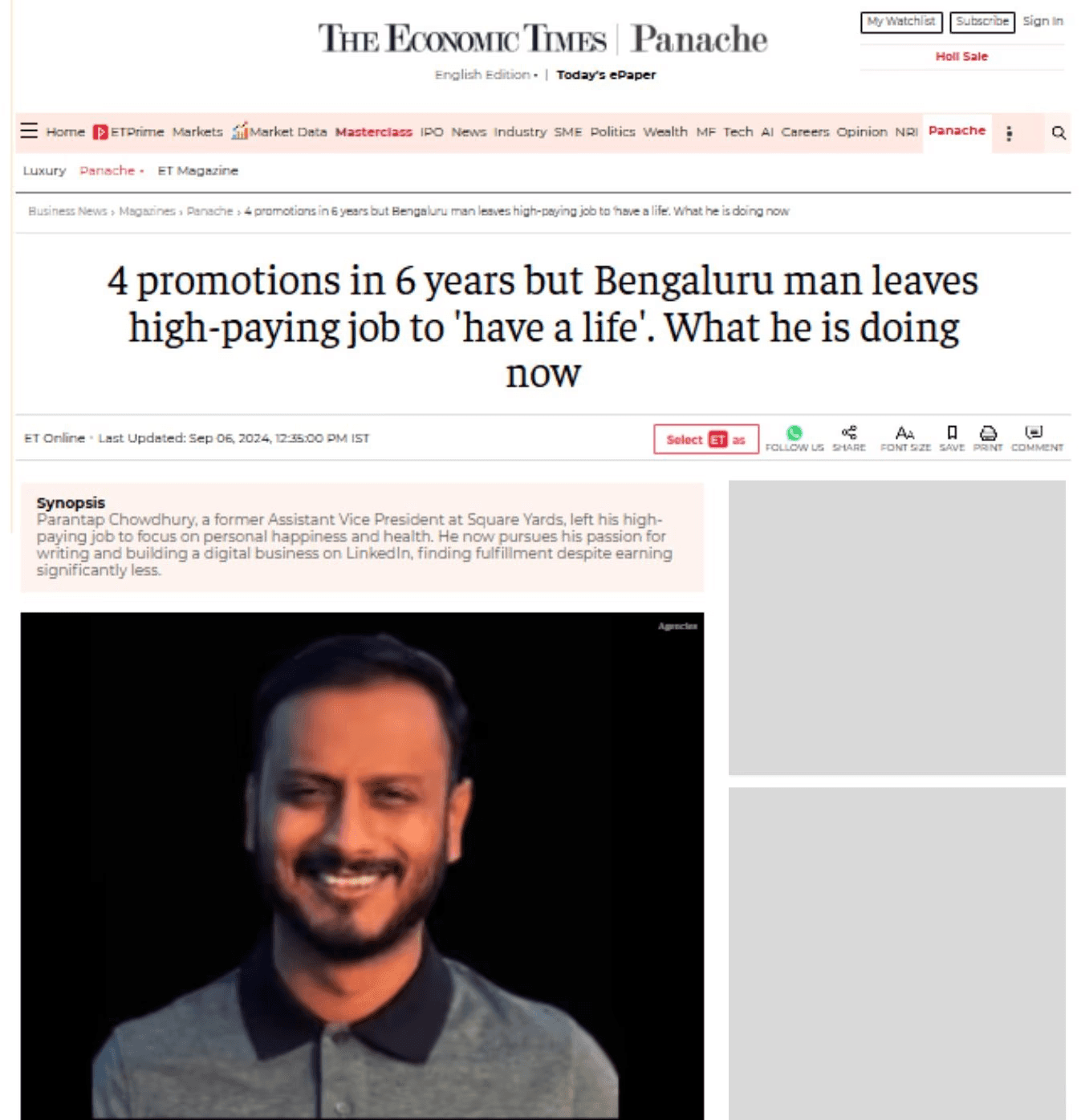Go to the Wealth section
The image size is (1081, 1120).
pos(665,132)
